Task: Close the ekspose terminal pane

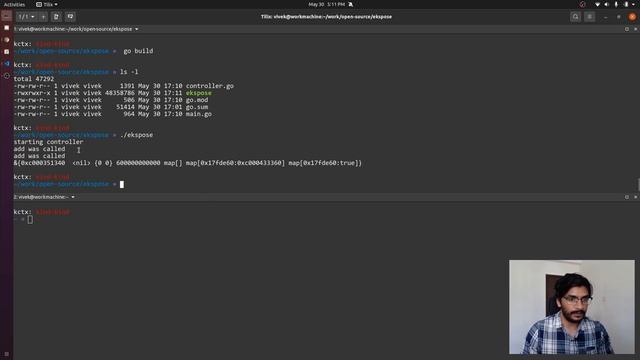Action: pos(635,29)
